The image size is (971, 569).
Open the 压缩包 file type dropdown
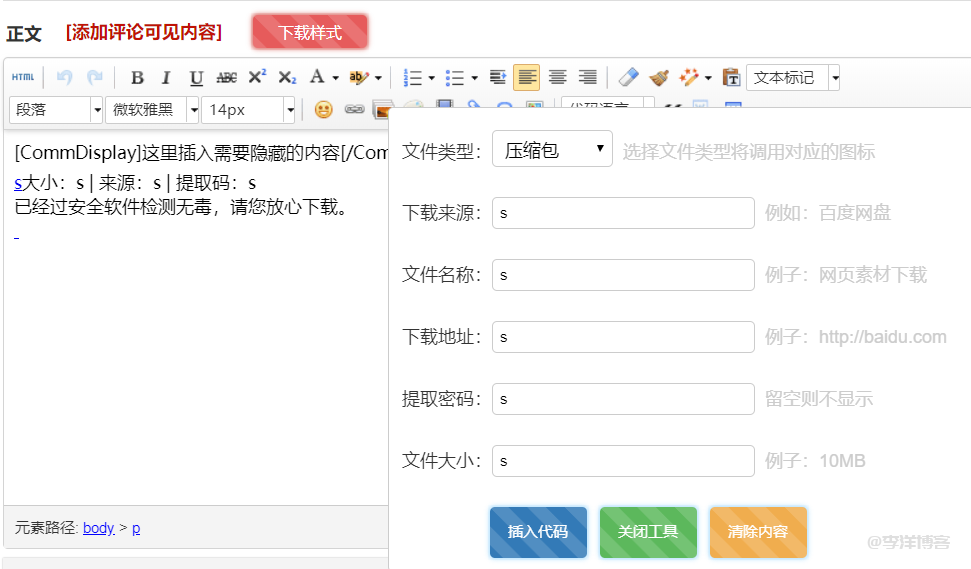(552, 150)
